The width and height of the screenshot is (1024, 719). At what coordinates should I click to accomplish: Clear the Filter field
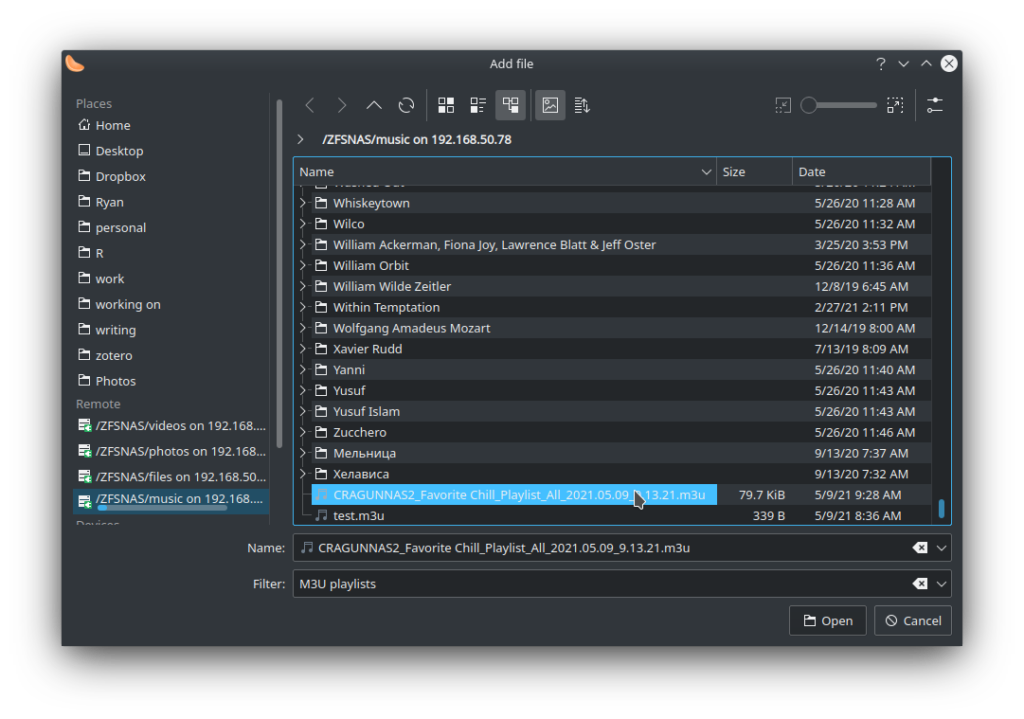[920, 584]
